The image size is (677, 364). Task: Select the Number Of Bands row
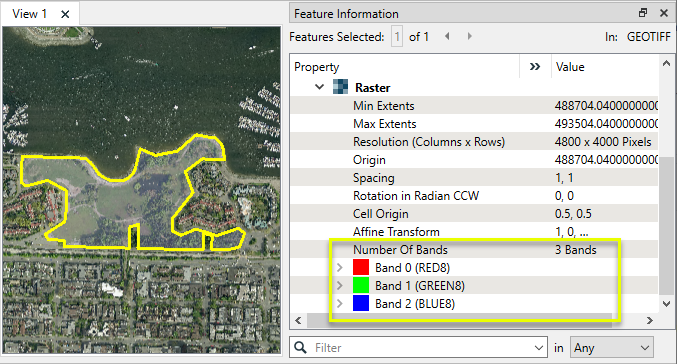[474, 250]
